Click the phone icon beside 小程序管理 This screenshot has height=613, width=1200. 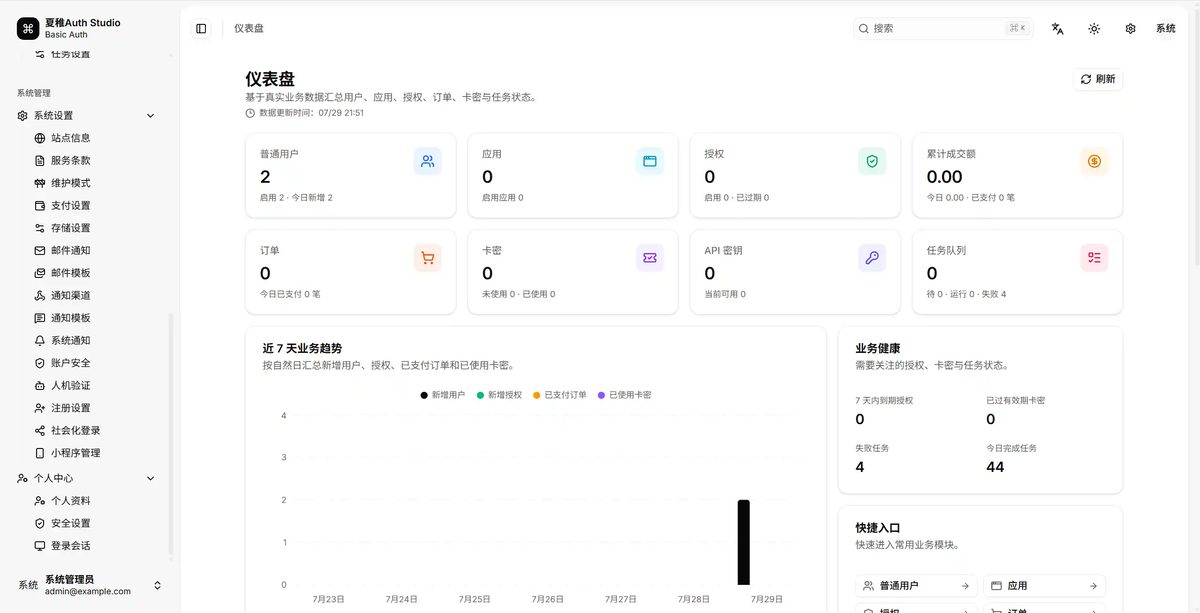point(40,453)
